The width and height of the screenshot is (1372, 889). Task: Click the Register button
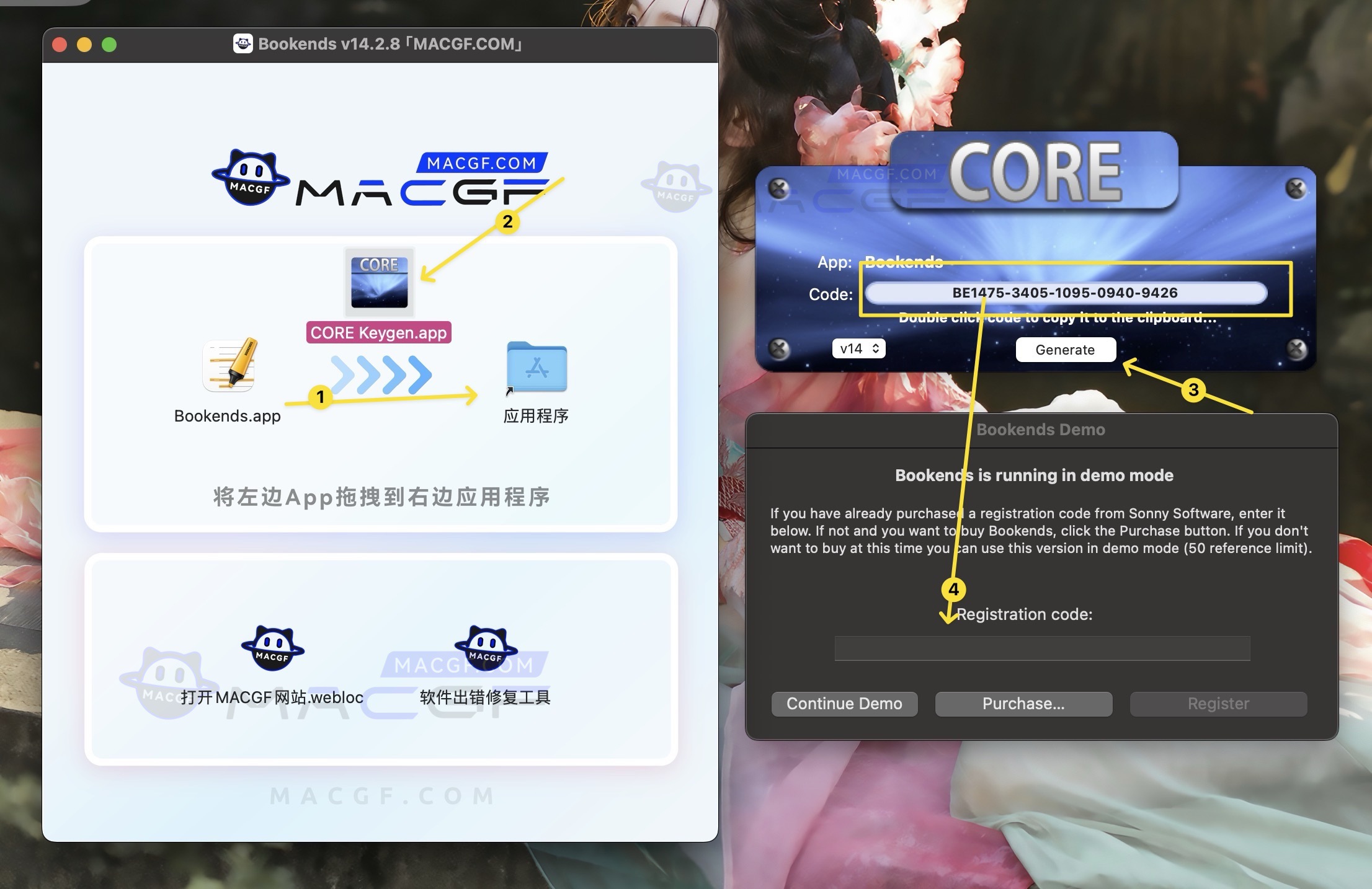1218,703
